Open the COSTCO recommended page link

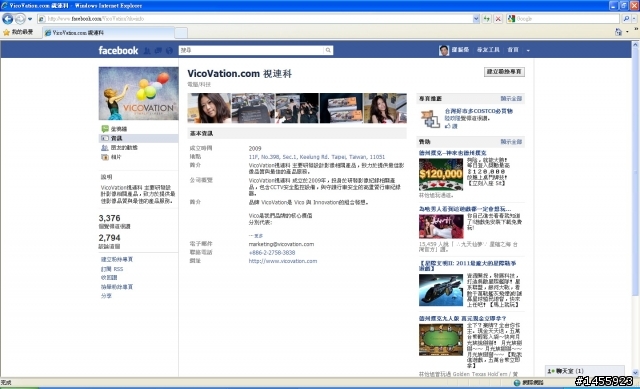(478, 111)
